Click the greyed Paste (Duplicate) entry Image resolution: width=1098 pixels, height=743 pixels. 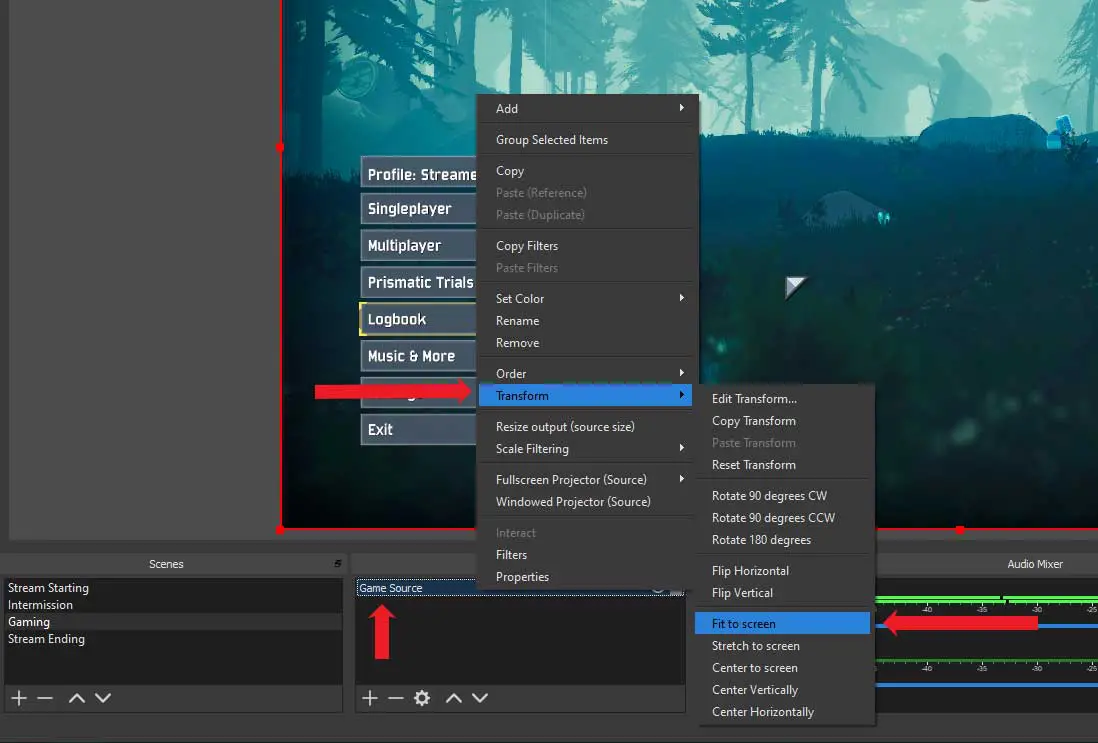pyautogui.click(x=587, y=215)
